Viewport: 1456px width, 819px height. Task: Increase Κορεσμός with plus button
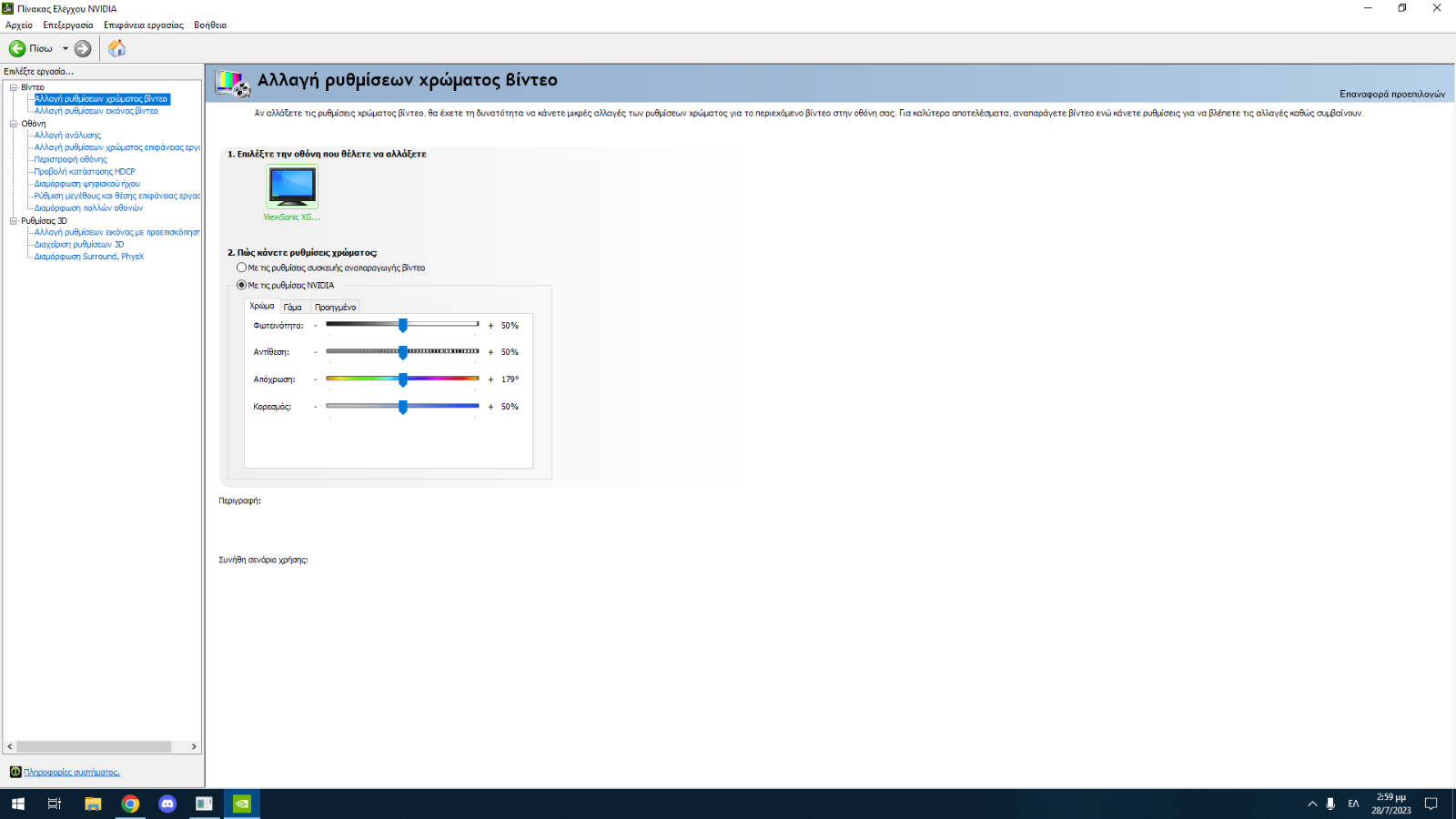pyautogui.click(x=490, y=407)
